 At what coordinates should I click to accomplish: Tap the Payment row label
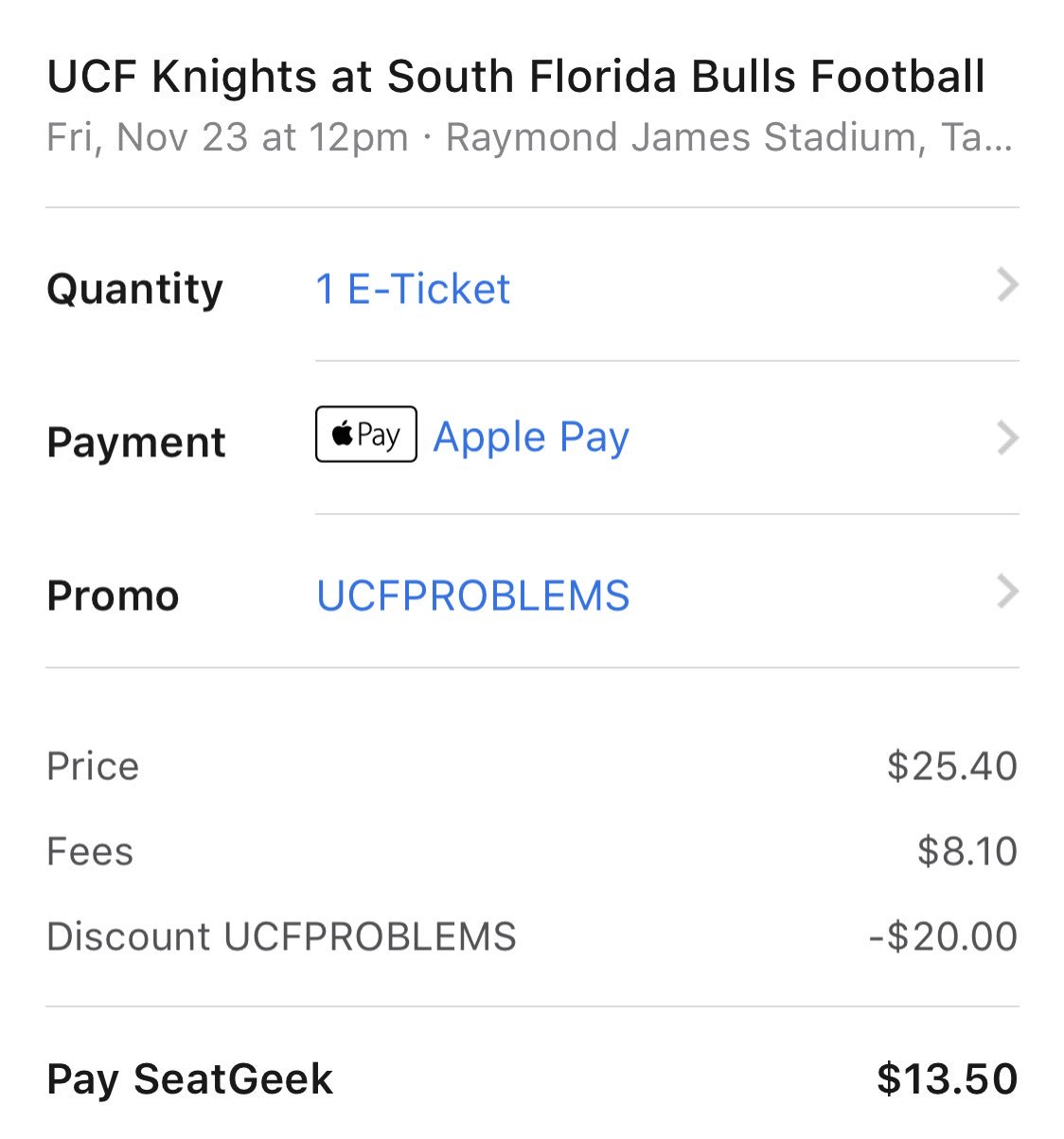pyautogui.click(x=136, y=442)
